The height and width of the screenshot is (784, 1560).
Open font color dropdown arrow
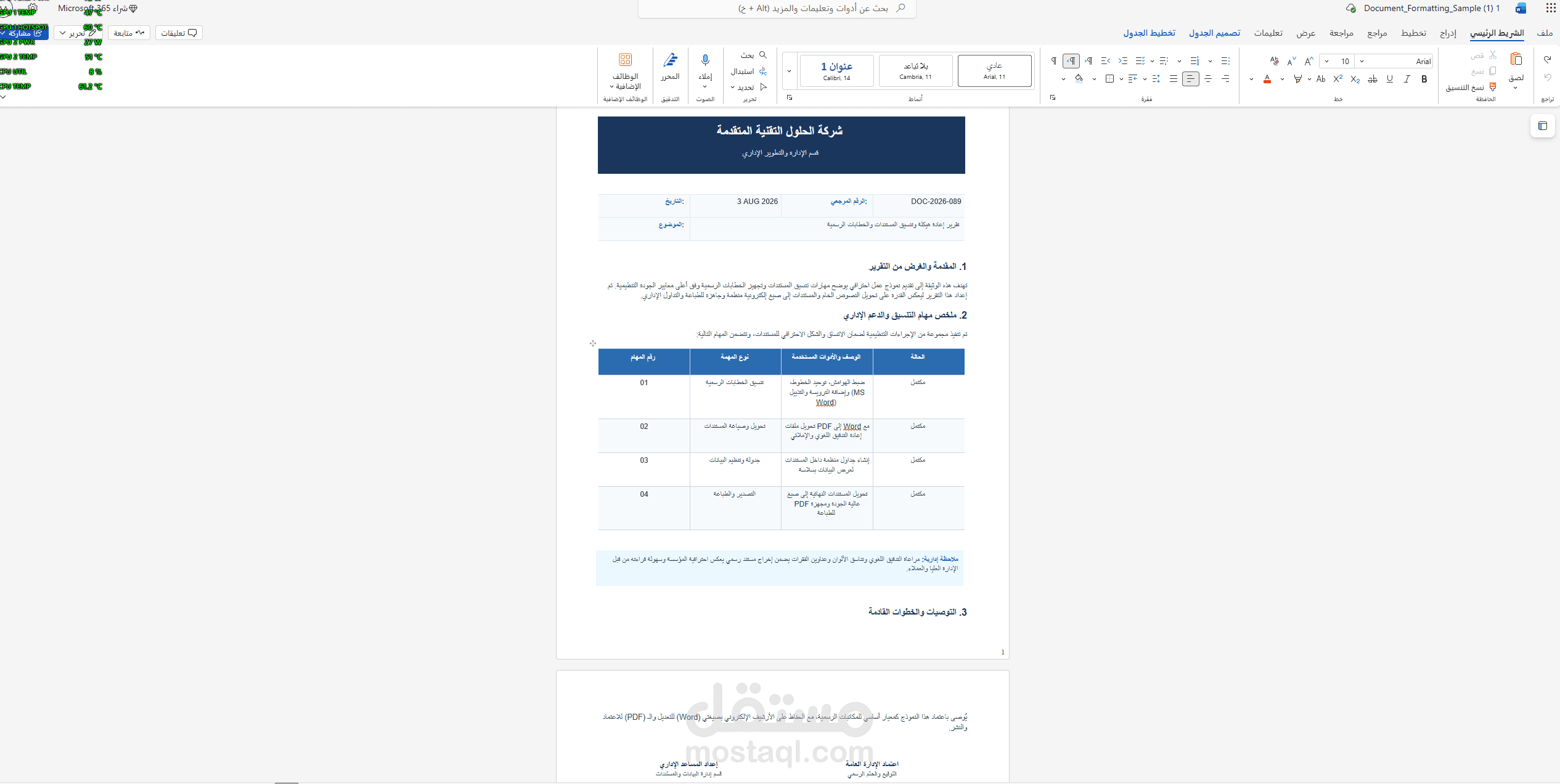pyautogui.click(x=1251, y=79)
